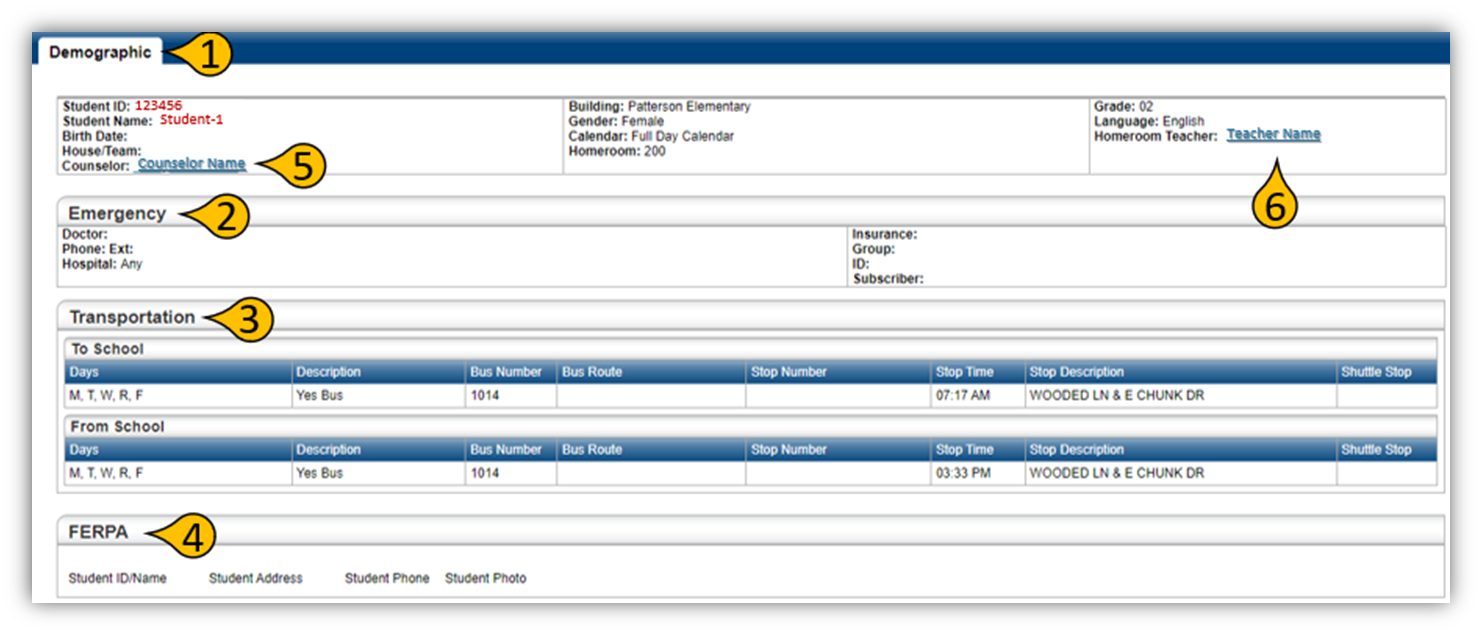The width and height of the screenshot is (1482, 635).
Task: Click Bus Number header in From School table
Action: coord(505,450)
